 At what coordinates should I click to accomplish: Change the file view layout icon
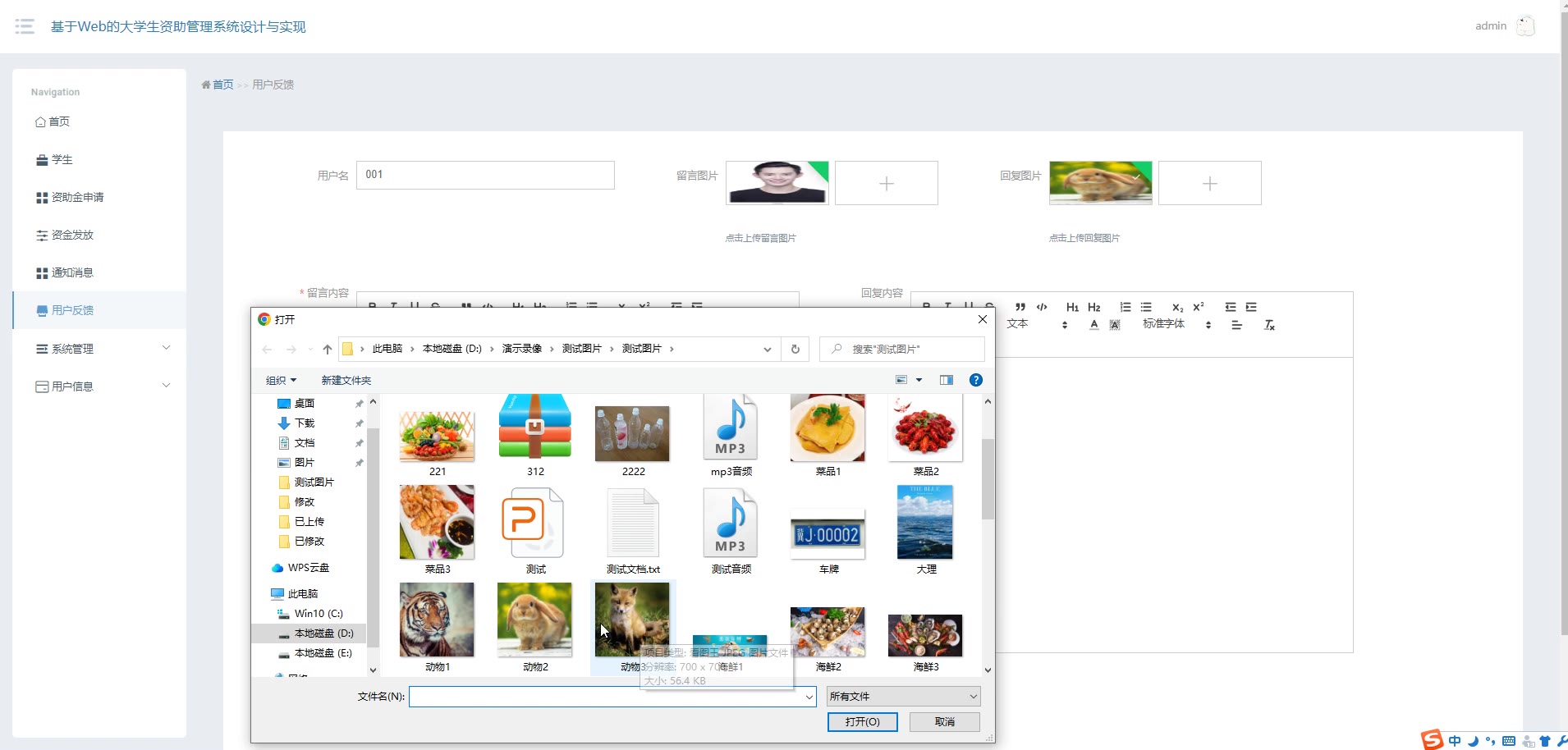pyautogui.click(x=901, y=380)
